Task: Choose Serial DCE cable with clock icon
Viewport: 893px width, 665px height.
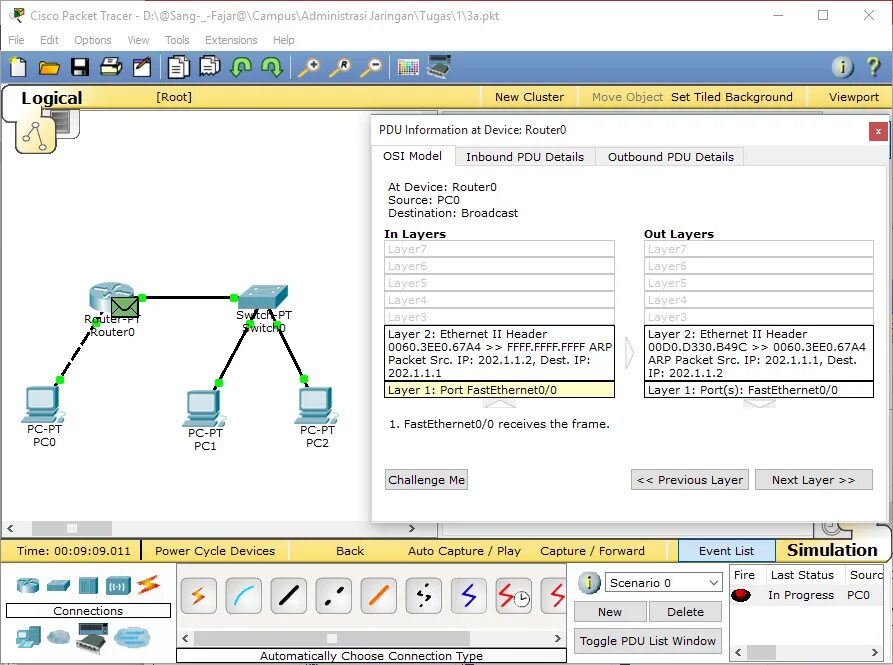Action: 514,596
